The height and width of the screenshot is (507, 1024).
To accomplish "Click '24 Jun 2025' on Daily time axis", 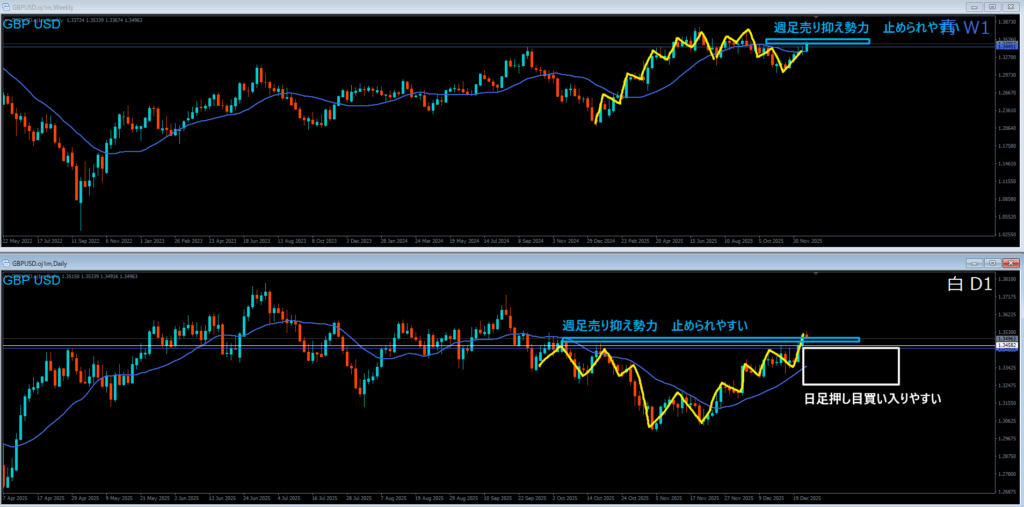I will 259,499.
